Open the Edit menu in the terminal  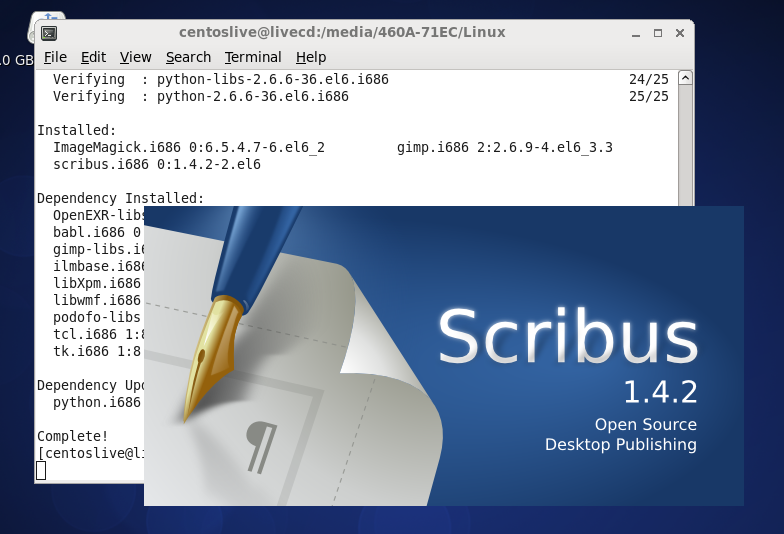coord(94,58)
